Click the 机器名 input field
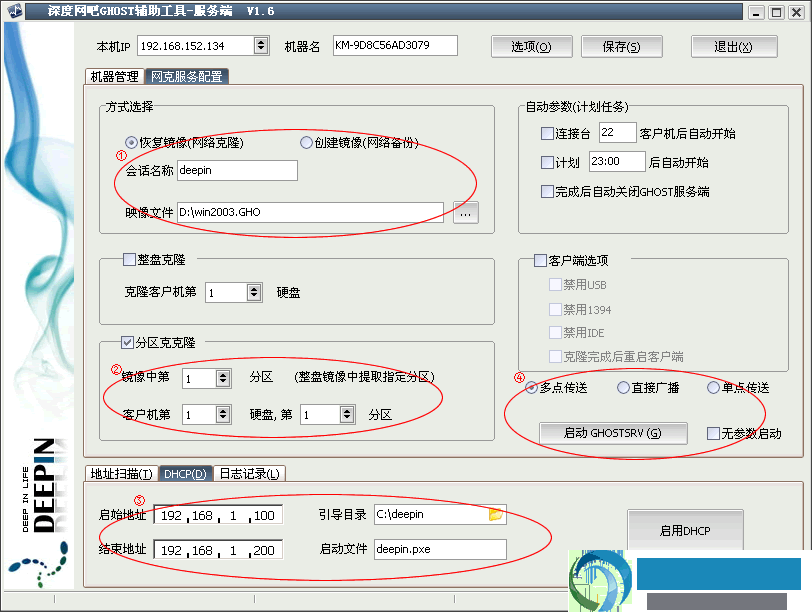 click(x=395, y=46)
